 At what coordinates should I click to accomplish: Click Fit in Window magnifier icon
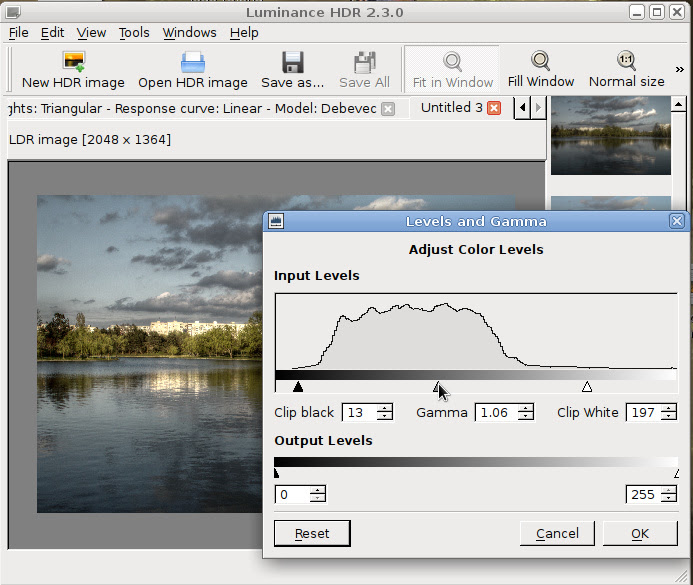tap(453, 62)
